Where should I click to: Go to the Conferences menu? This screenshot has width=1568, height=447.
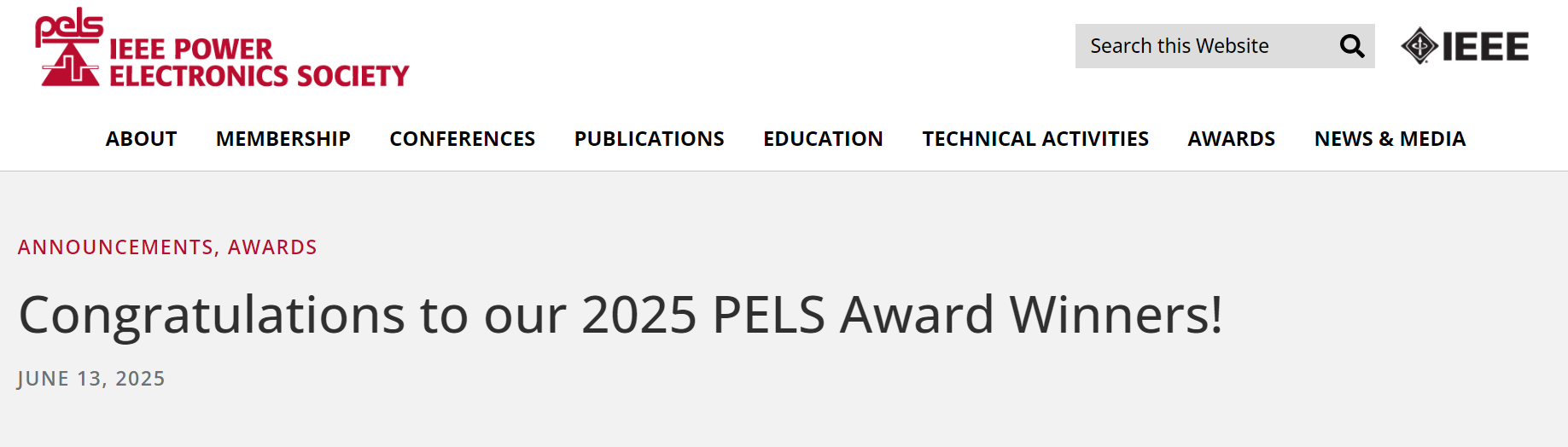(462, 139)
